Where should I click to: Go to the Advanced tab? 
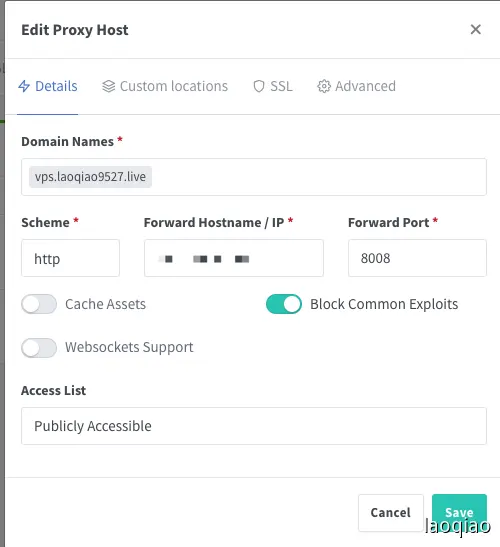356,86
